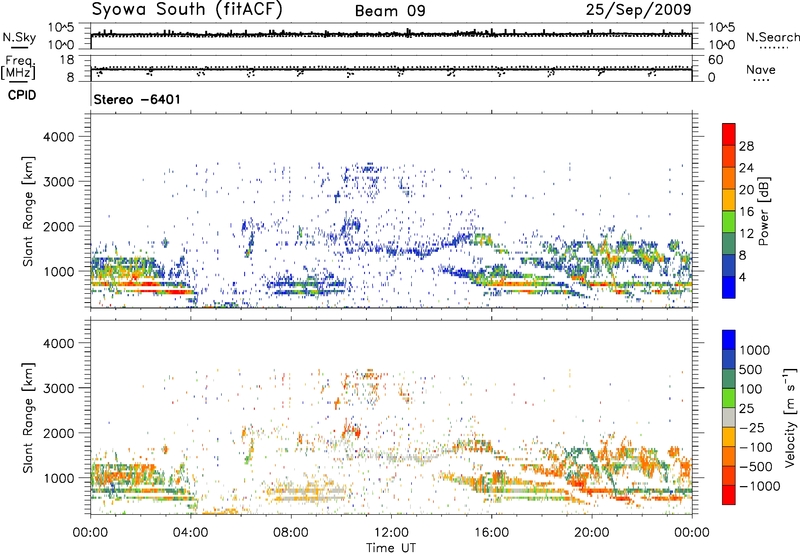The height and width of the screenshot is (554, 800).
Task: Click the '20:00' time tick label
Action: (592, 533)
